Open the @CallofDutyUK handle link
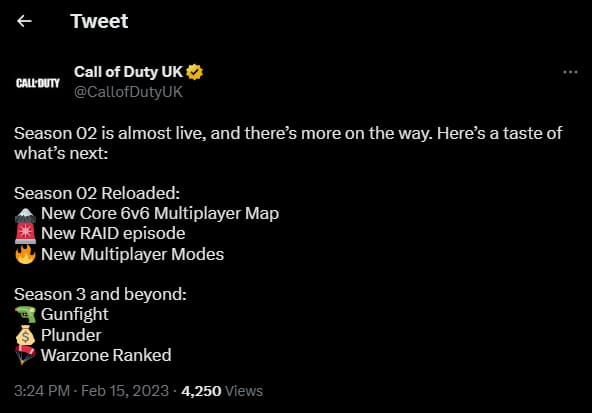The height and width of the screenshot is (413, 592). point(128,92)
